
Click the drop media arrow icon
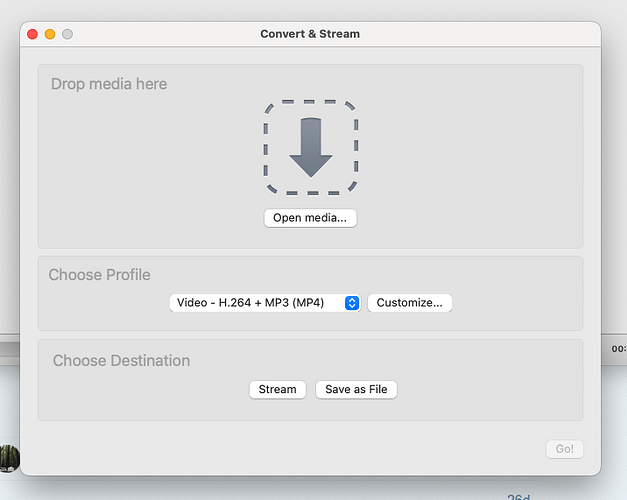tap(310, 147)
